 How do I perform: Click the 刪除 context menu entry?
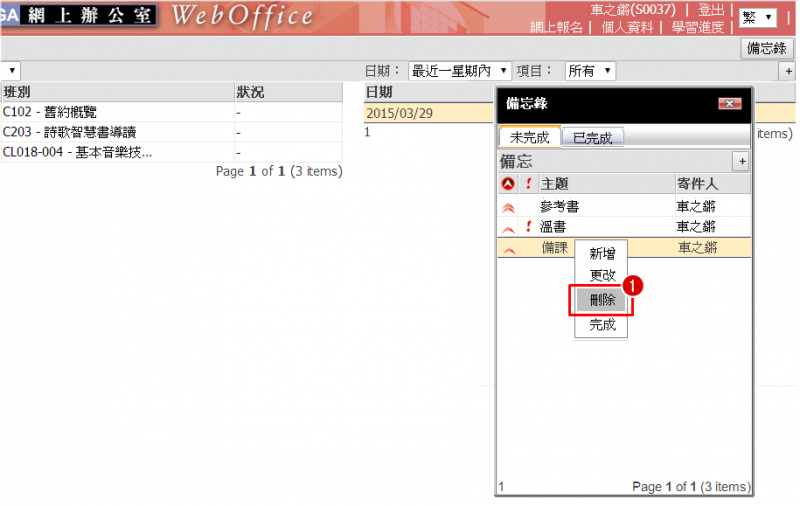602,300
